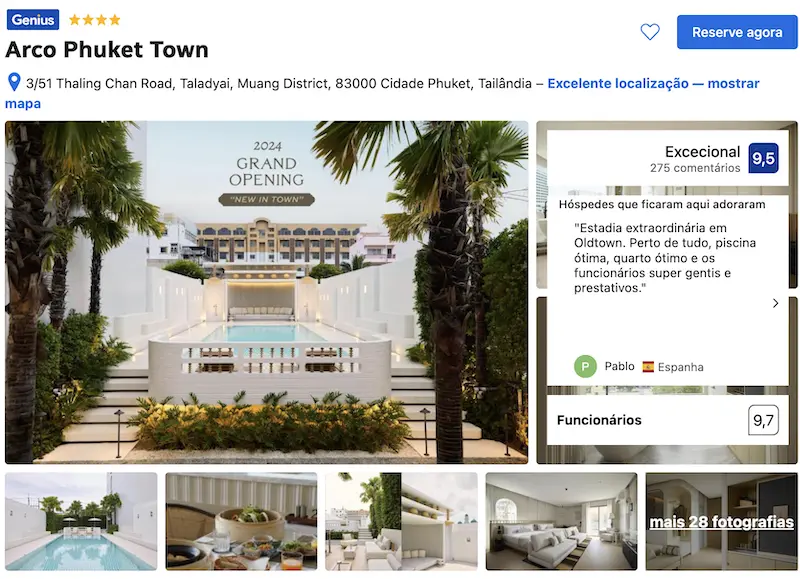The height and width of the screenshot is (579, 800).
Task: Show next guest review with arrow chevron
Action: coord(775,303)
